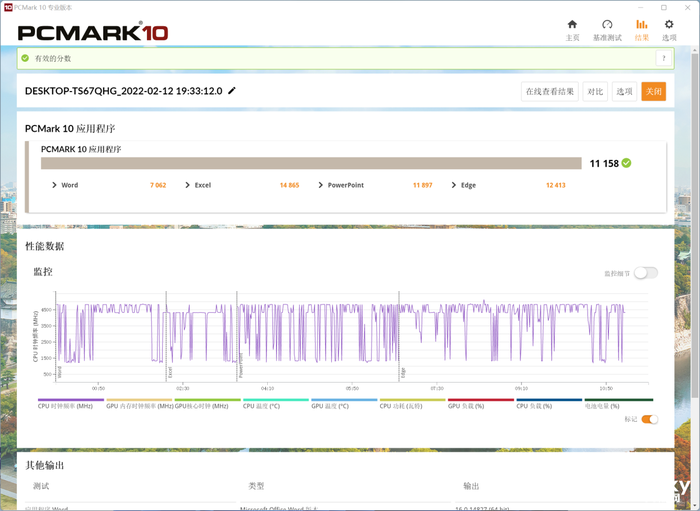The height and width of the screenshot is (511, 700).
Task: Click the 测试 column header
Action: pyautogui.click(x=41, y=486)
